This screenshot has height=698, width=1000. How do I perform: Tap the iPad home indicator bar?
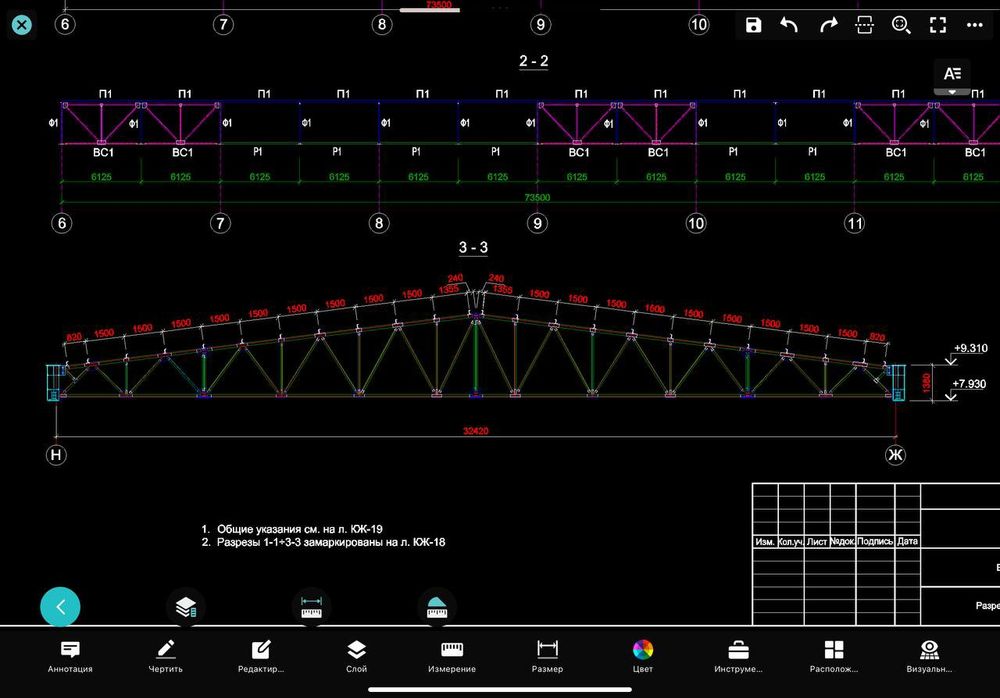pyautogui.click(x=500, y=690)
